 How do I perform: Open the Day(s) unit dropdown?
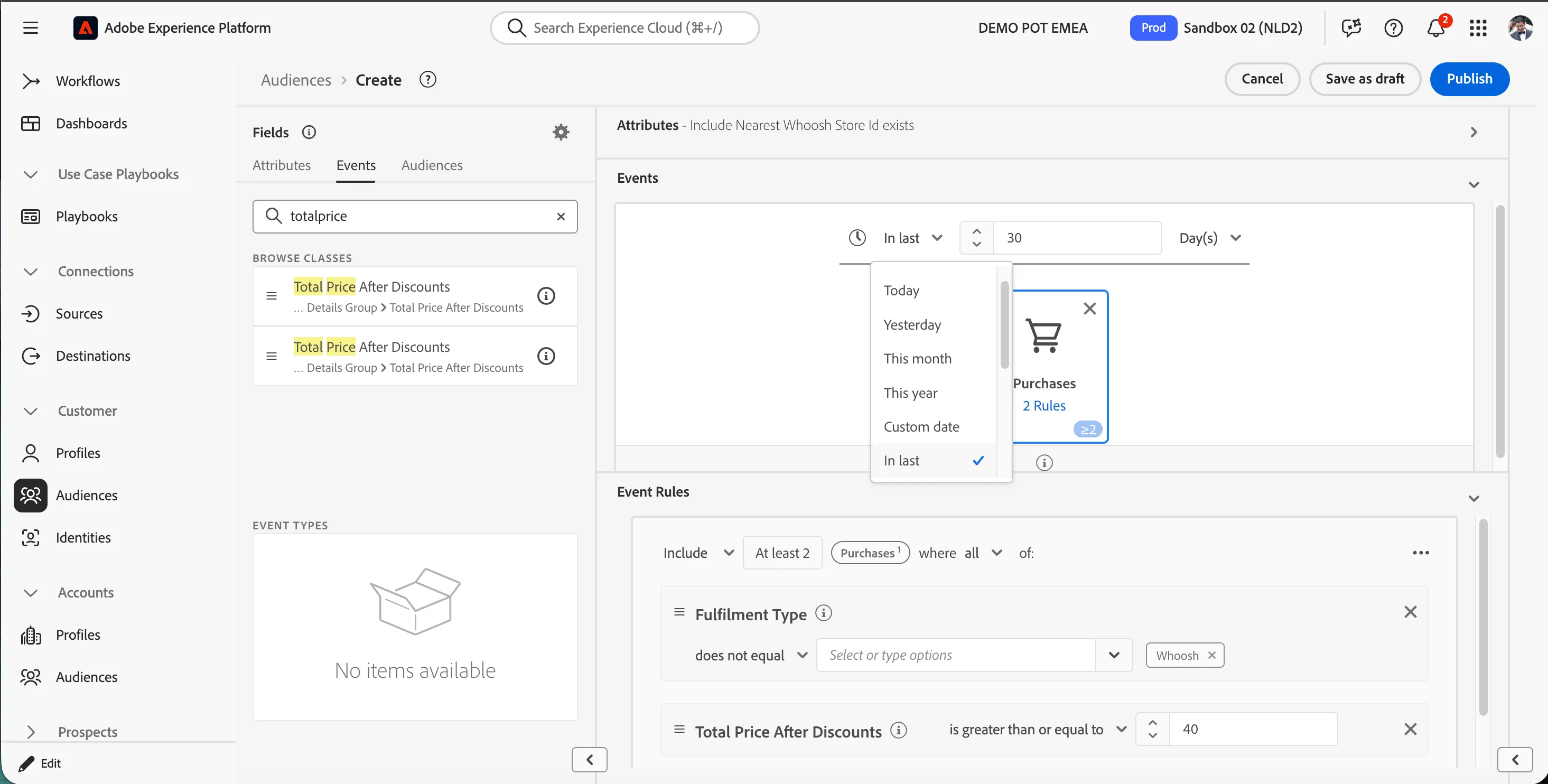pyautogui.click(x=1210, y=238)
